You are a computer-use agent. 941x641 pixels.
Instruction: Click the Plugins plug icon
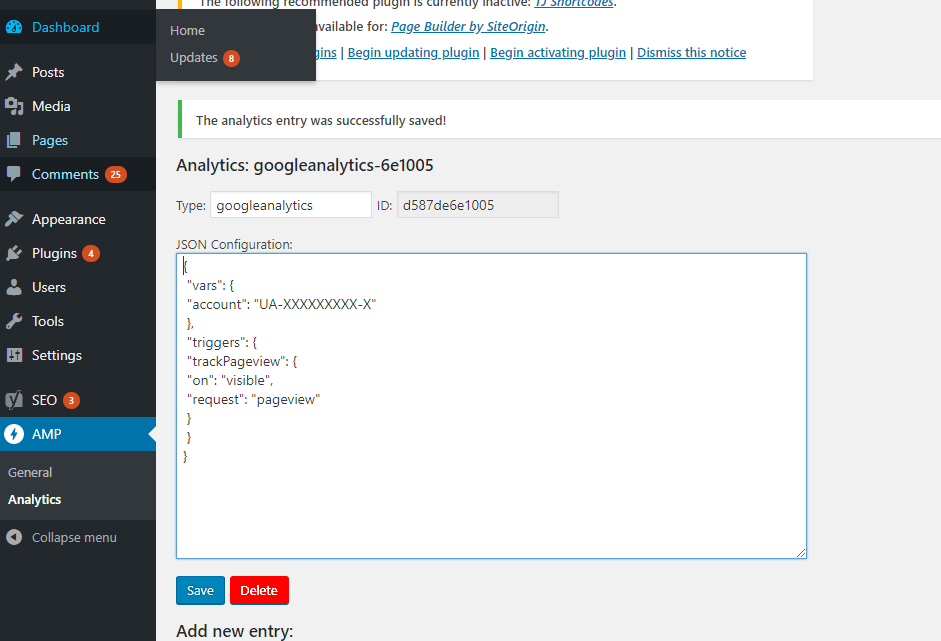14,253
